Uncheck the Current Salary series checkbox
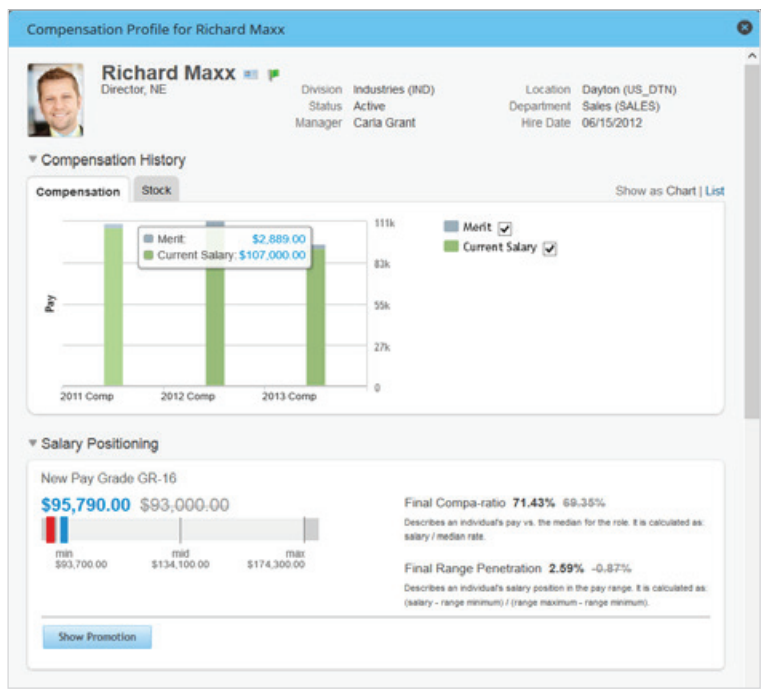This screenshot has width=773, height=698. click(x=549, y=249)
